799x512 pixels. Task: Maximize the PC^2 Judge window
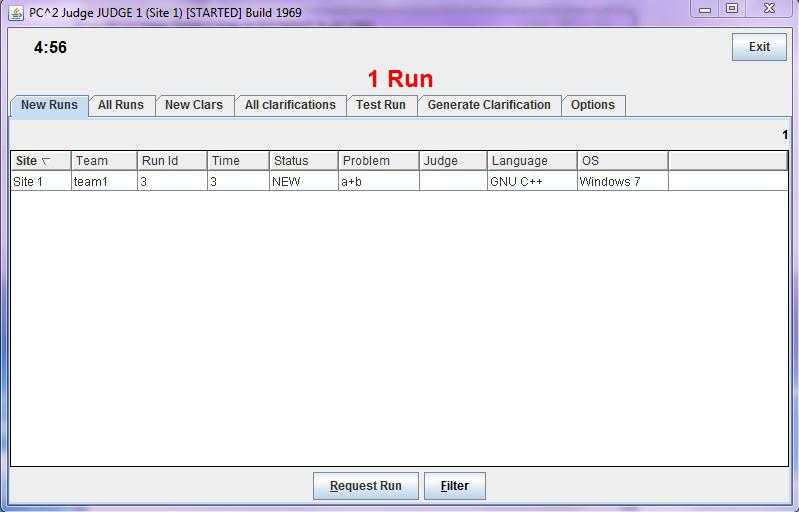pyautogui.click(x=732, y=9)
